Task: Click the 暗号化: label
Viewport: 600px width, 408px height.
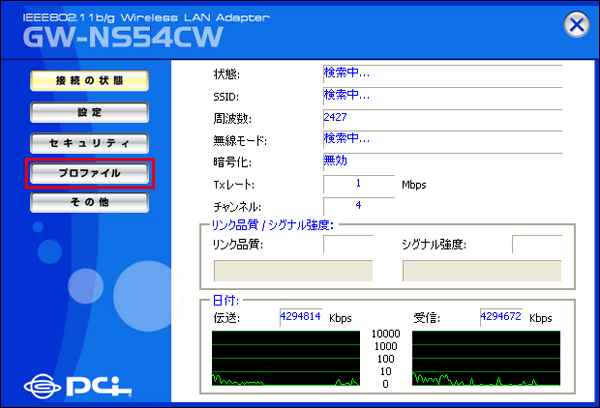Action: [x=232, y=162]
